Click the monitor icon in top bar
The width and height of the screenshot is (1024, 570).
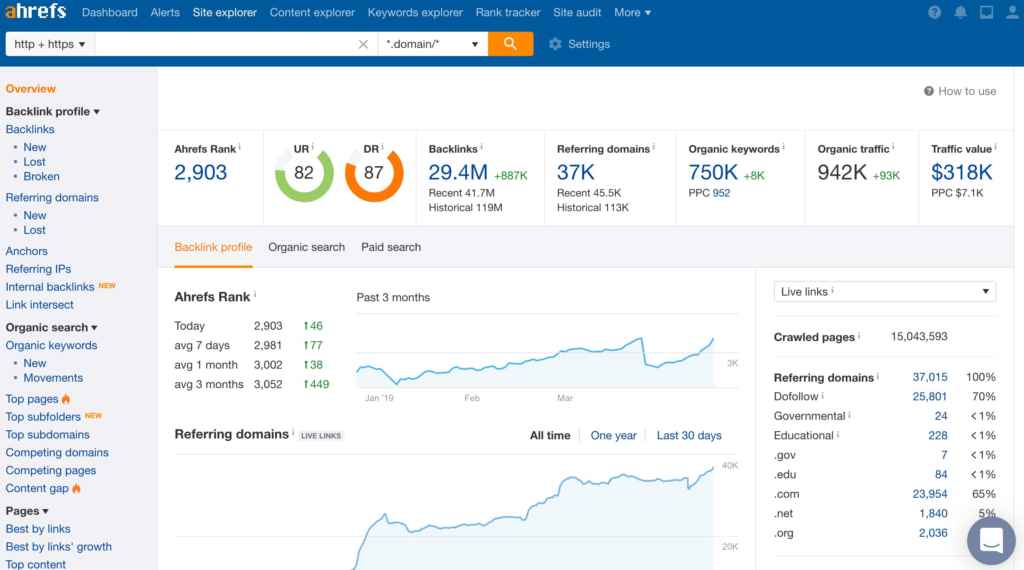[x=986, y=12]
